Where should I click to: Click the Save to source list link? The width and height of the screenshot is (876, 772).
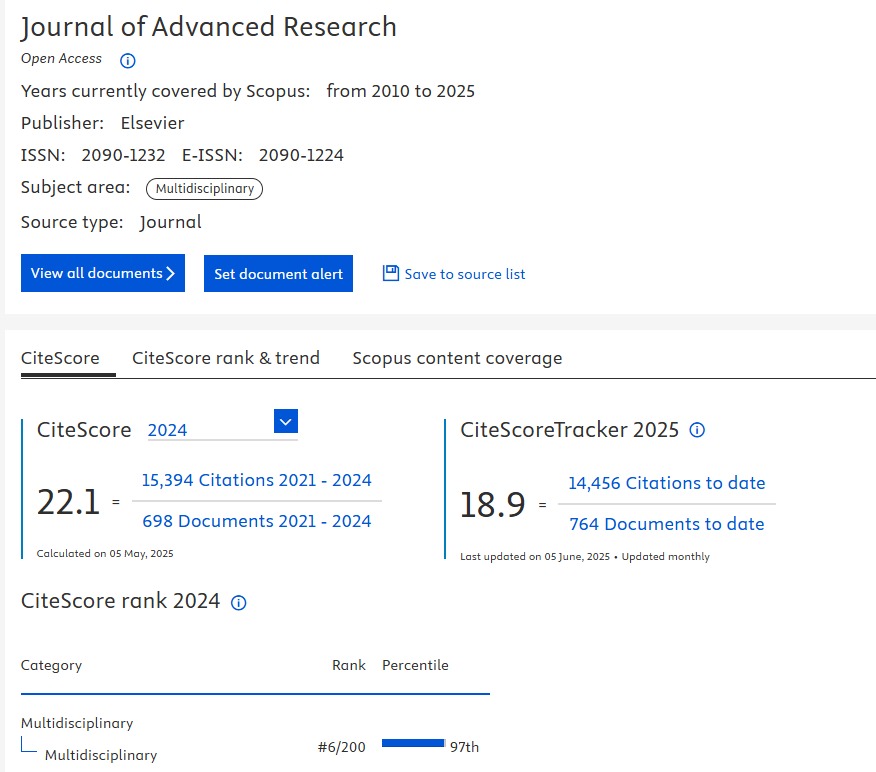click(464, 274)
